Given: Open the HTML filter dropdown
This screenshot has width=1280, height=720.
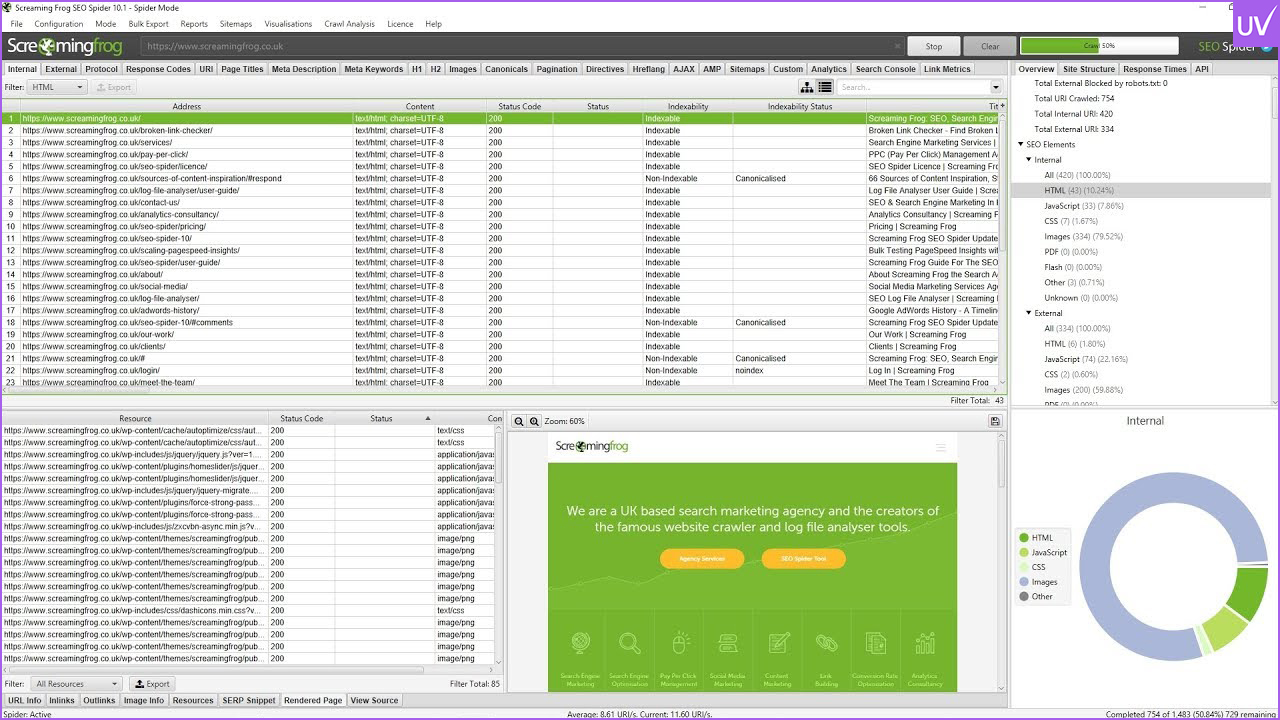Looking at the screenshot, I should (57, 87).
